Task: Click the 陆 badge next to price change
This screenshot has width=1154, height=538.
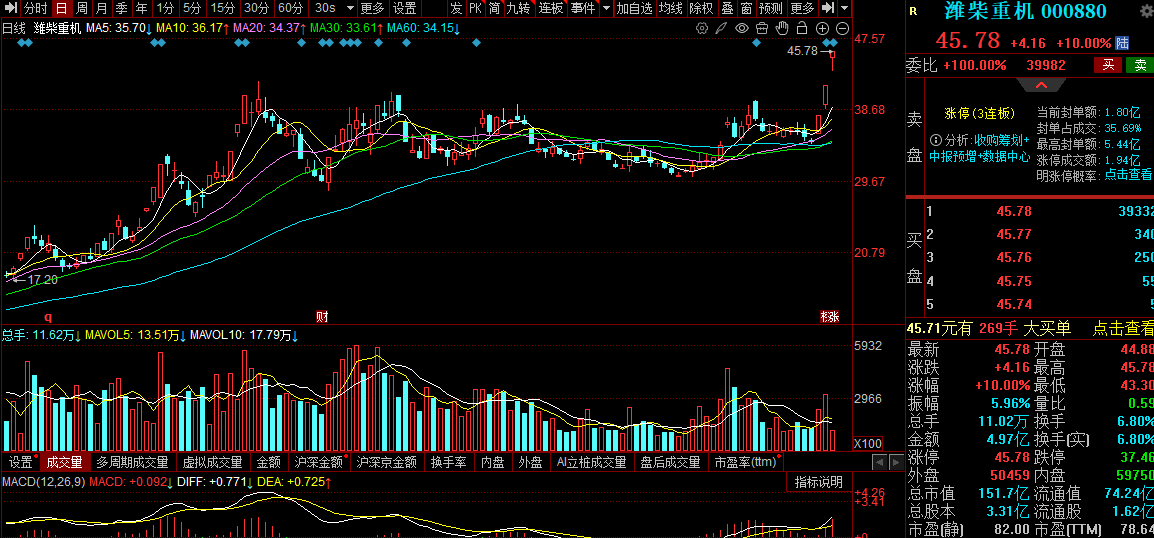Action: pos(1122,43)
